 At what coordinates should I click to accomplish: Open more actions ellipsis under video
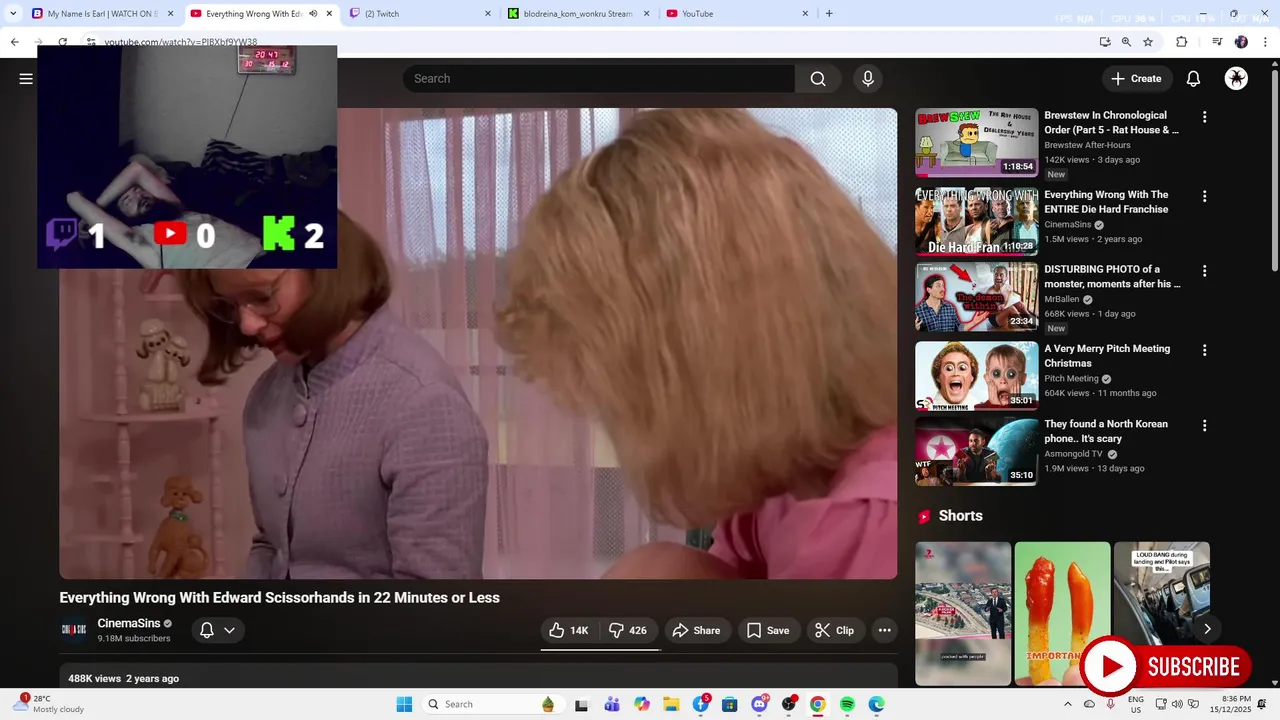[884, 630]
